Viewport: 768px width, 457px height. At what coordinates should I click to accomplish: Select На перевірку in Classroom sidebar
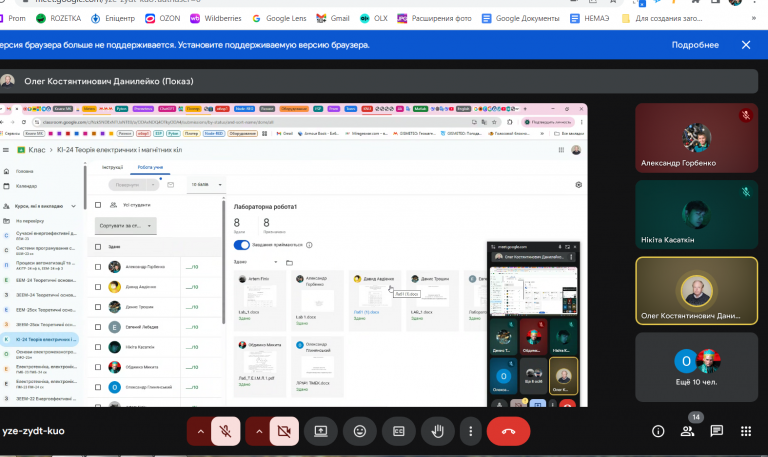[29, 221]
